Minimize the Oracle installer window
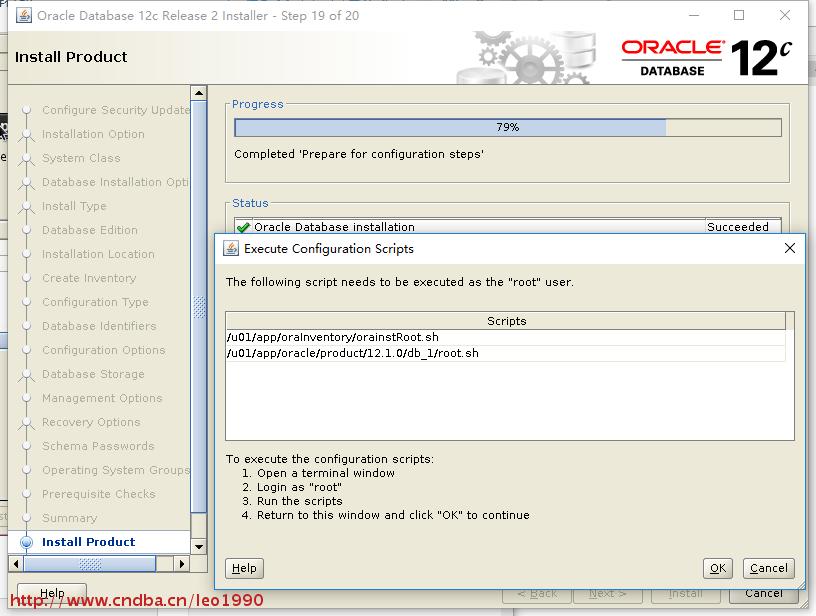 point(694,16)
